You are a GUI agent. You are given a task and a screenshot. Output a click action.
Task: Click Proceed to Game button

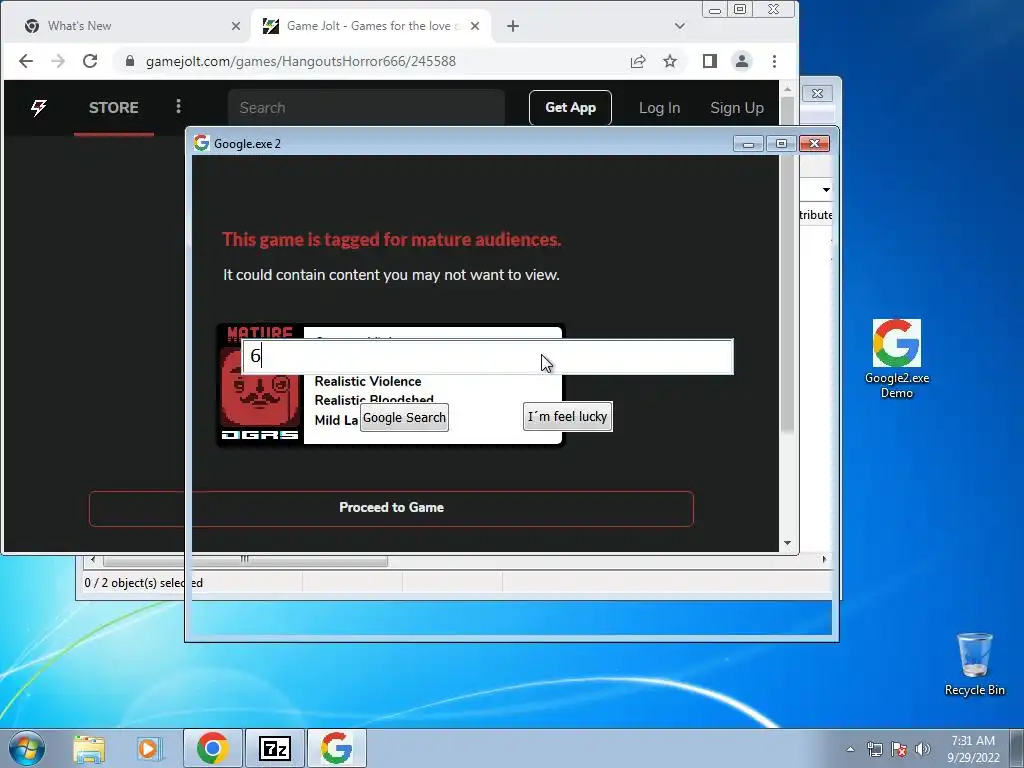(x=391, y=508)
